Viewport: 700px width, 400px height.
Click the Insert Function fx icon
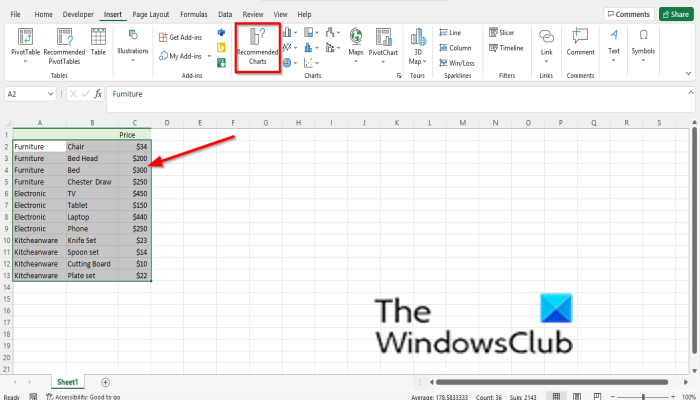(x=98, y=94)
